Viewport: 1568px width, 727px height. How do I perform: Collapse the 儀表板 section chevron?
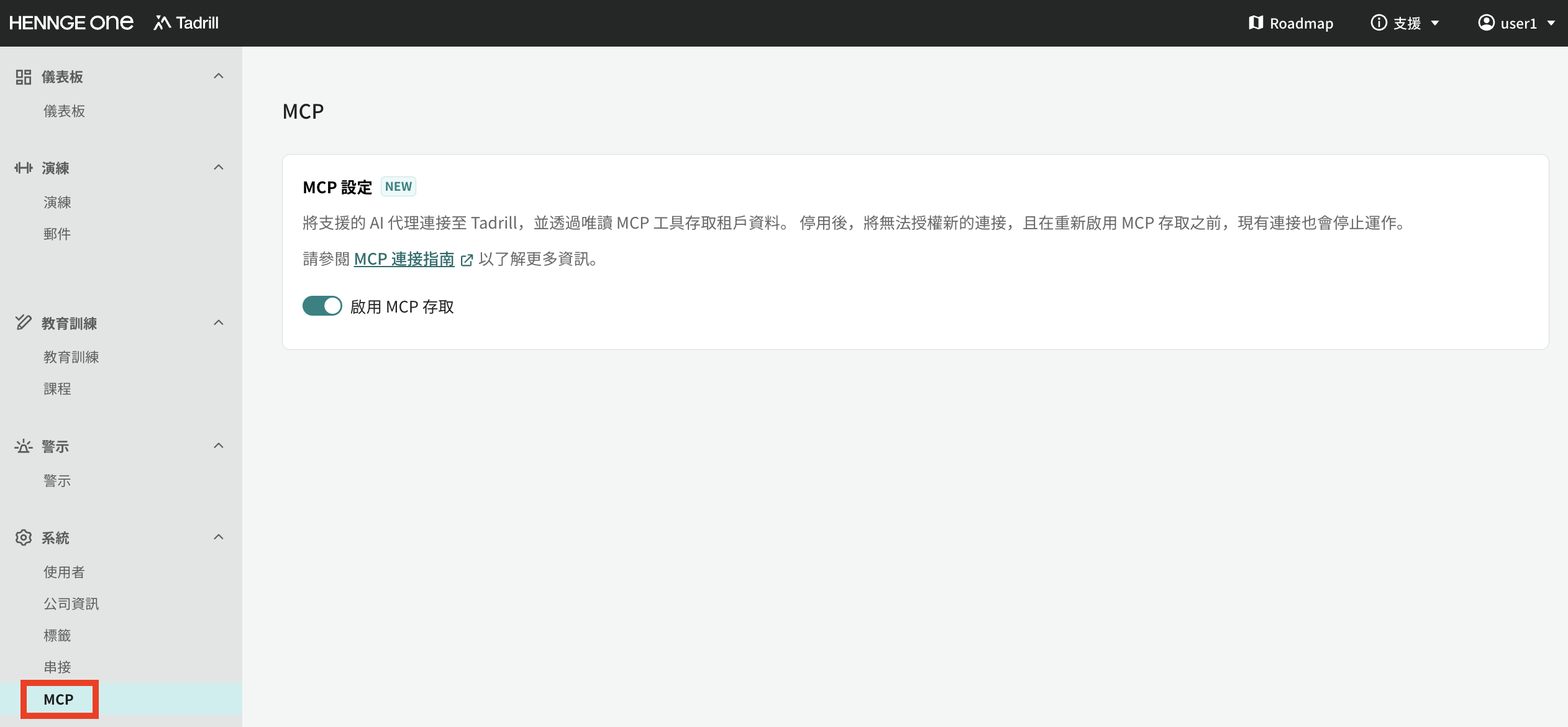coord(219,76)
